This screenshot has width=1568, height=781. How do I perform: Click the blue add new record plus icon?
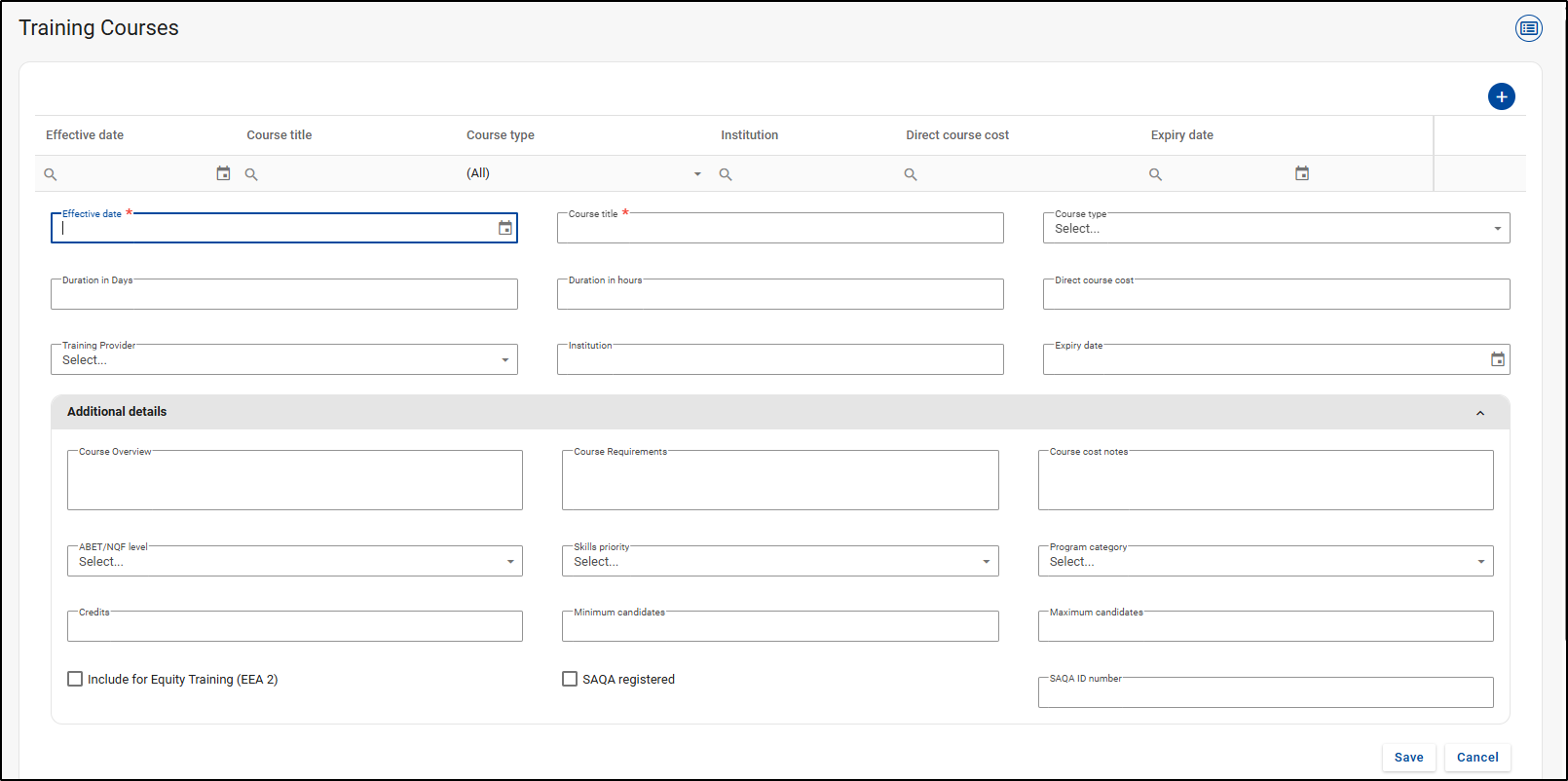click(x=1501, y=96)
